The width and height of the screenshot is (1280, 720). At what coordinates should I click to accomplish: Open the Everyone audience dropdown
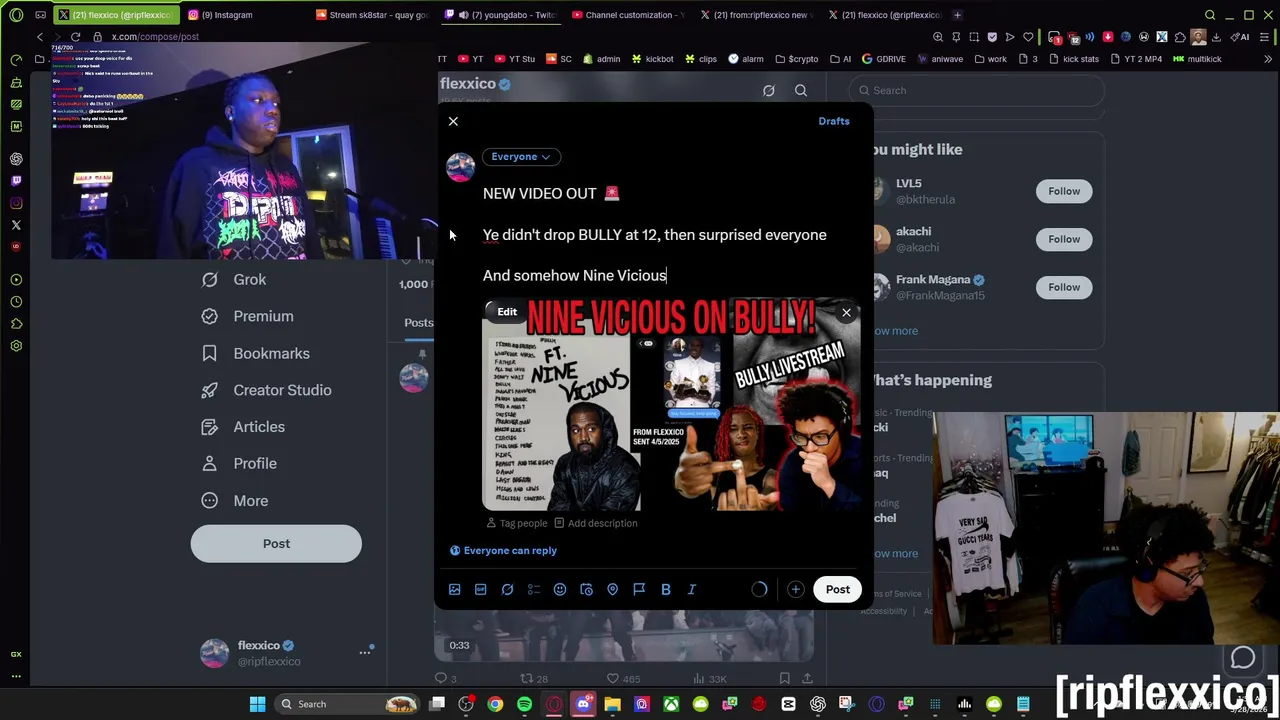521,157
